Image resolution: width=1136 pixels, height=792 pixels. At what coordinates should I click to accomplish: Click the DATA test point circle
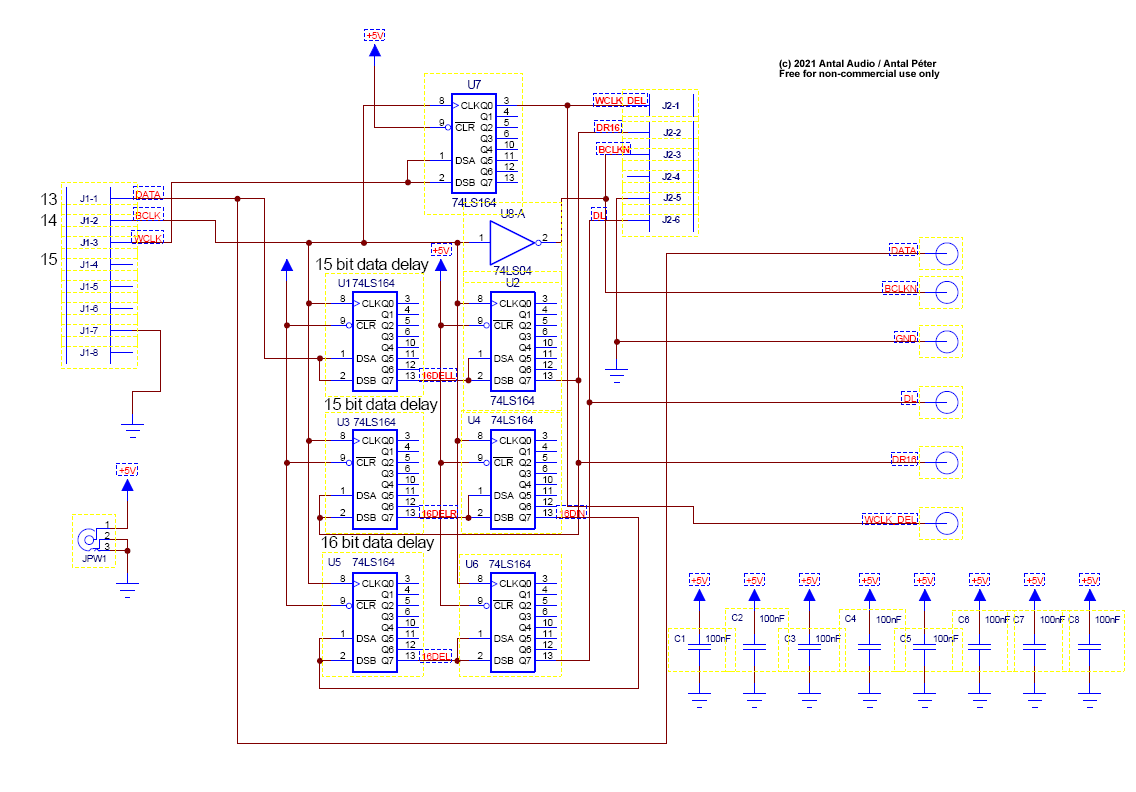(947, 254)
